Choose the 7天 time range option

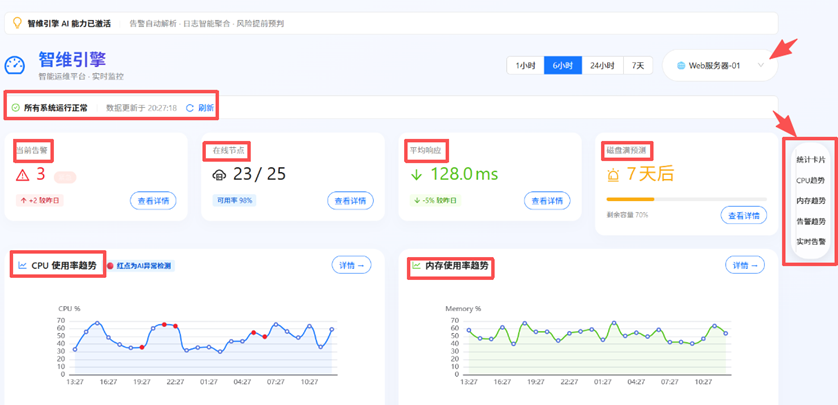click(638, 66)
